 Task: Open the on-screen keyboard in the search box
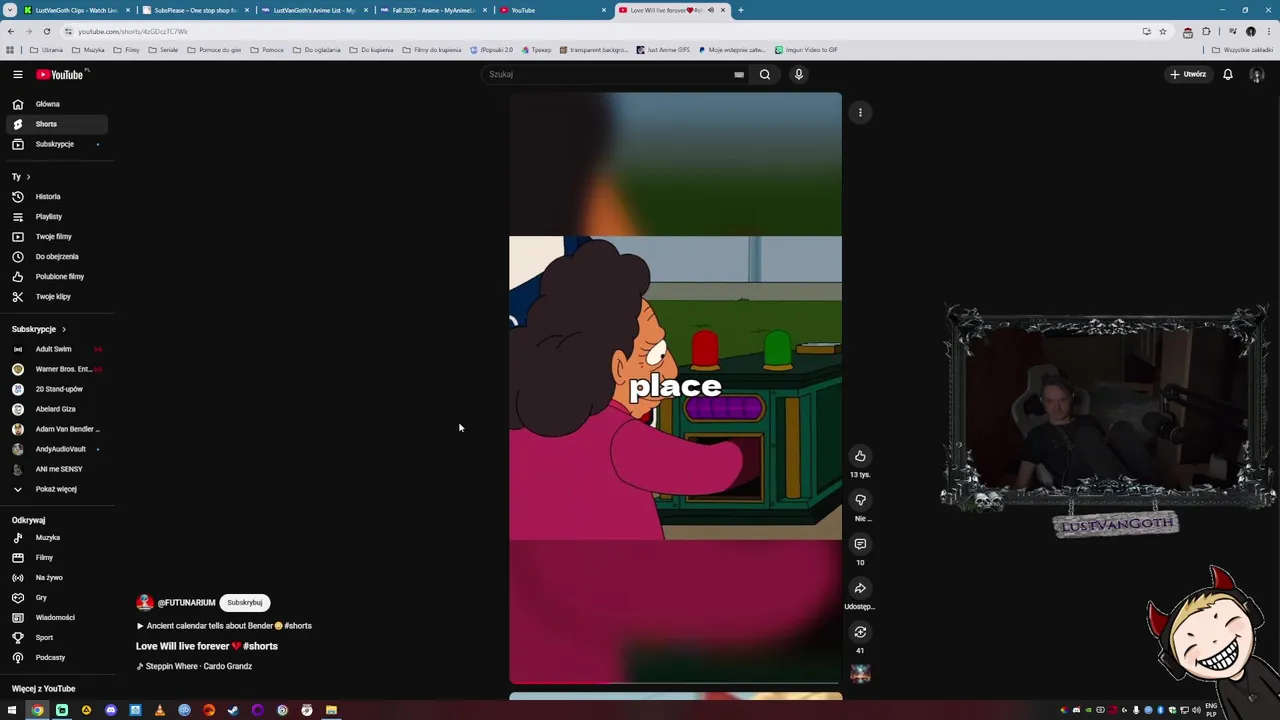click(x=739, y=74)
